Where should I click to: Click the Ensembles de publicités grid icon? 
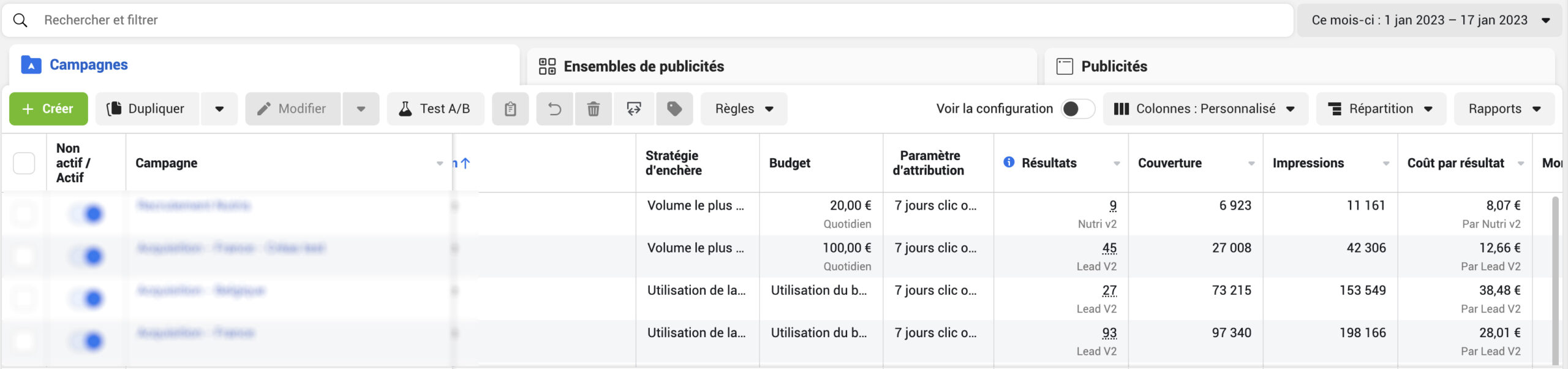(x=547, y=66)
